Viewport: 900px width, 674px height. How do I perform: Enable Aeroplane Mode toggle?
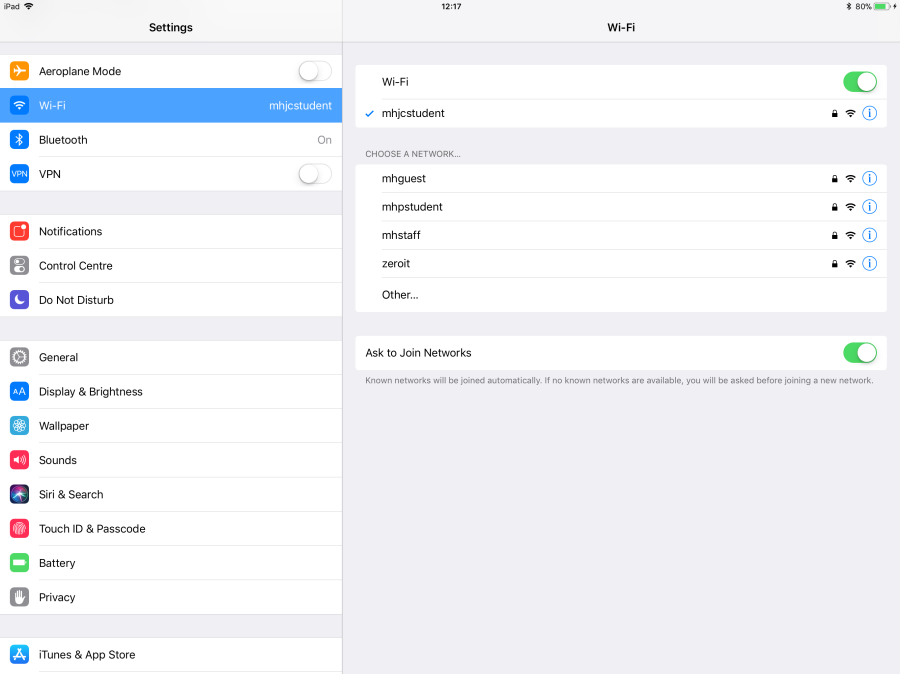[314, 71]
